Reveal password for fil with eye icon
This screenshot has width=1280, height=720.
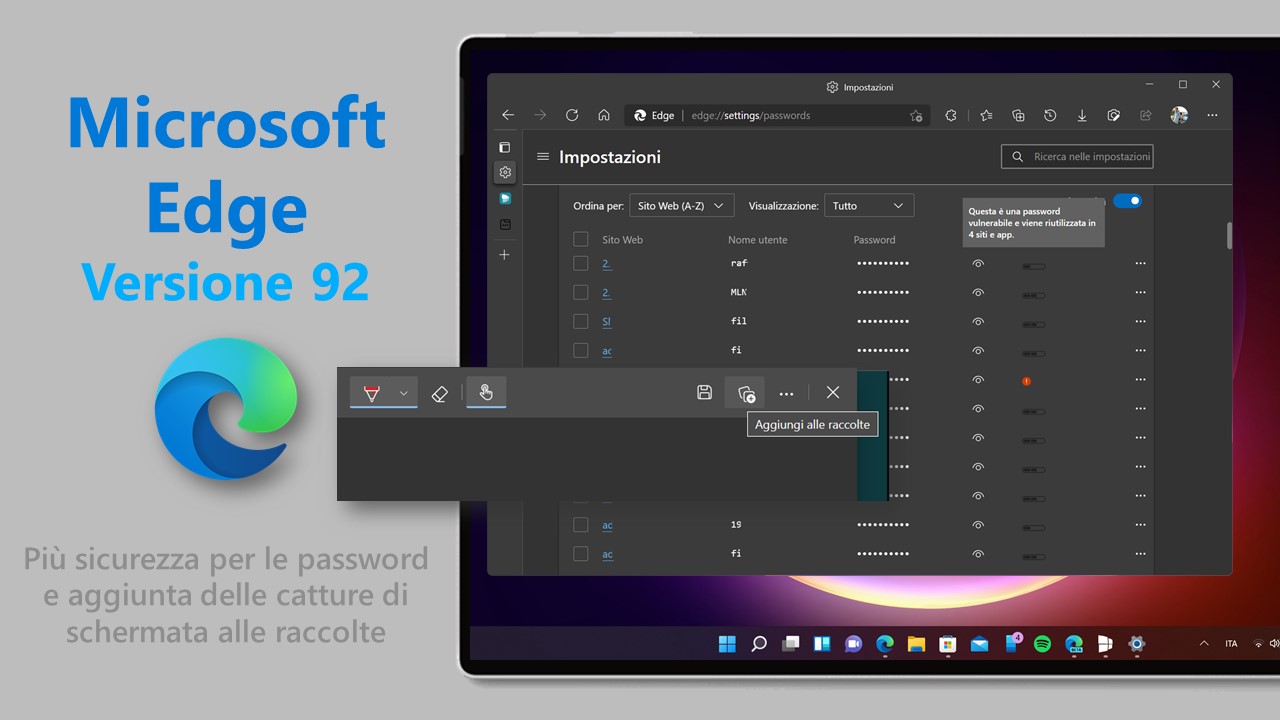pyautogui.click(x=978, y=322)
